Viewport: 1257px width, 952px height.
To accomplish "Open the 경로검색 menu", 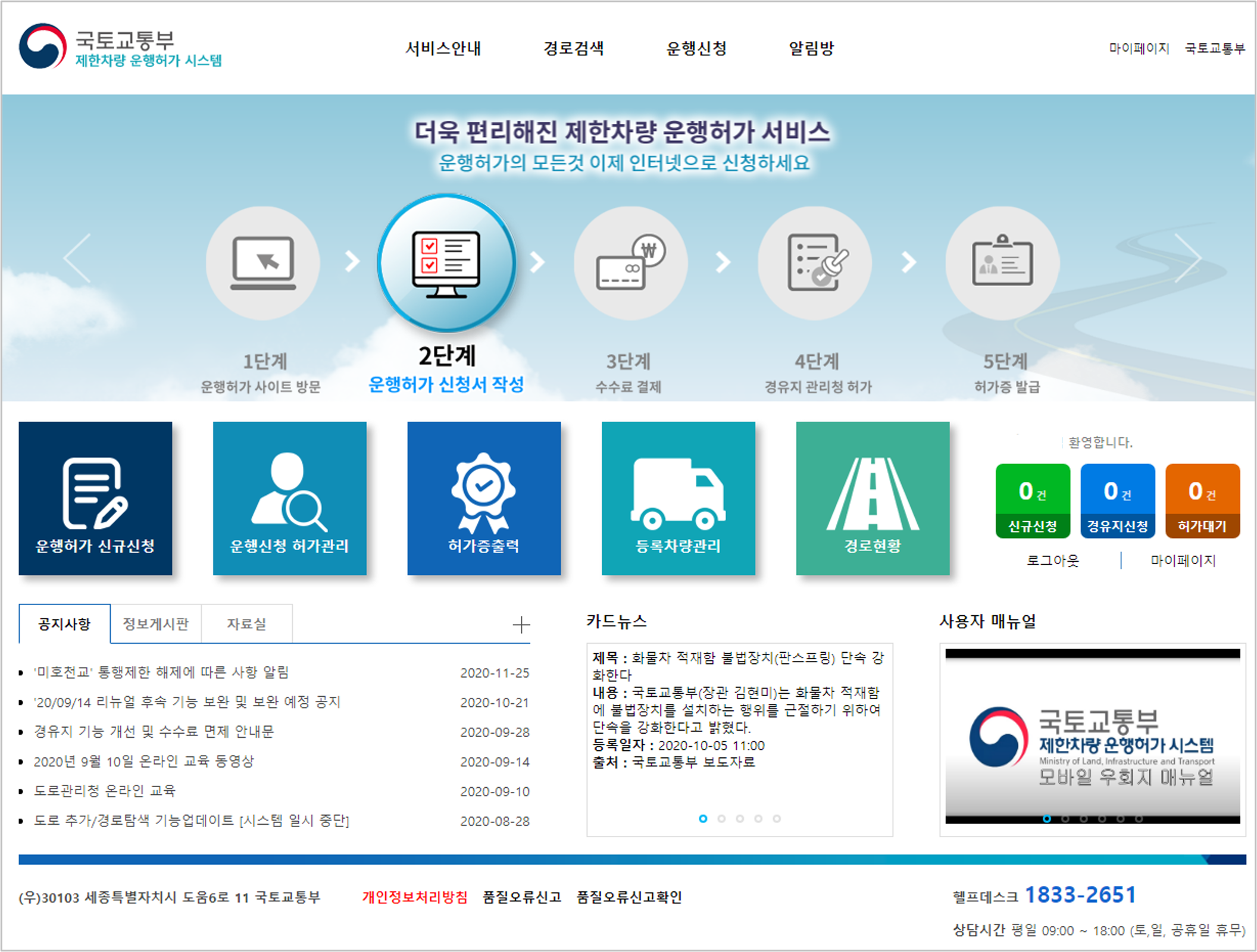I will (573, 48).
